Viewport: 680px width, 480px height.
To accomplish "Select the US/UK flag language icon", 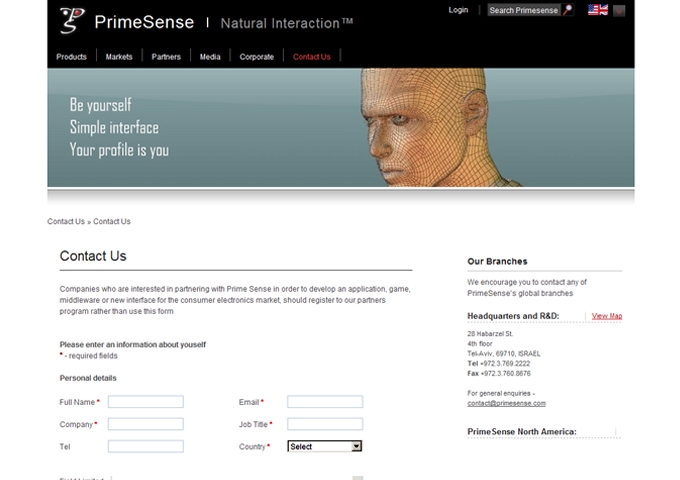I will pos(598,10).
